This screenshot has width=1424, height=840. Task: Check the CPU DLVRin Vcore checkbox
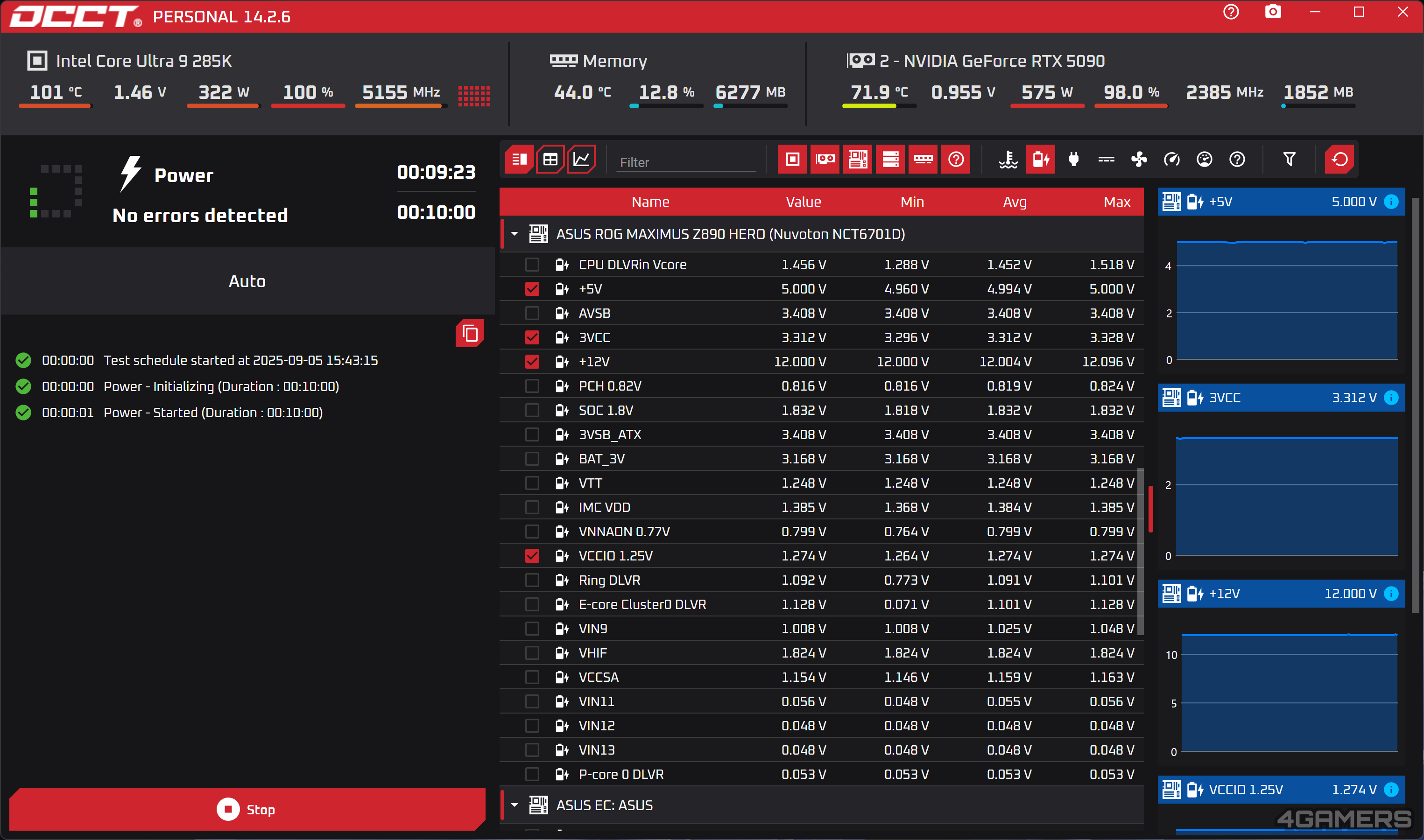[532, 265]
